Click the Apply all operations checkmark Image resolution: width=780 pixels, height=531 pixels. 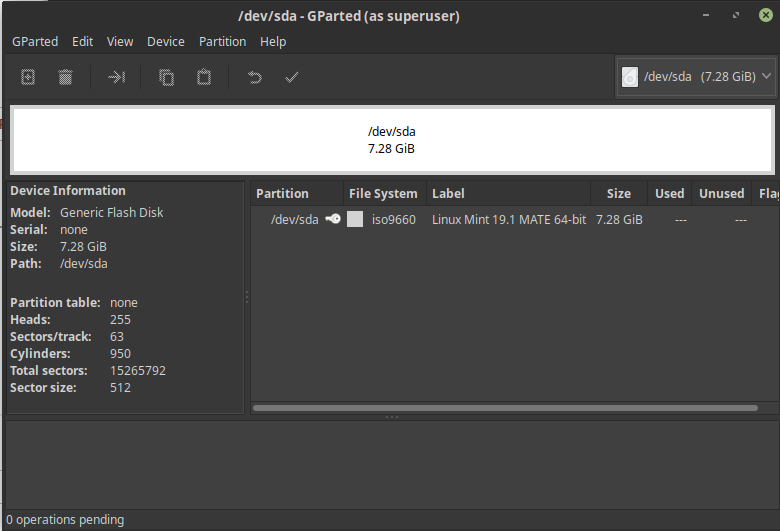pyautogui.click(x=292, y=77)
